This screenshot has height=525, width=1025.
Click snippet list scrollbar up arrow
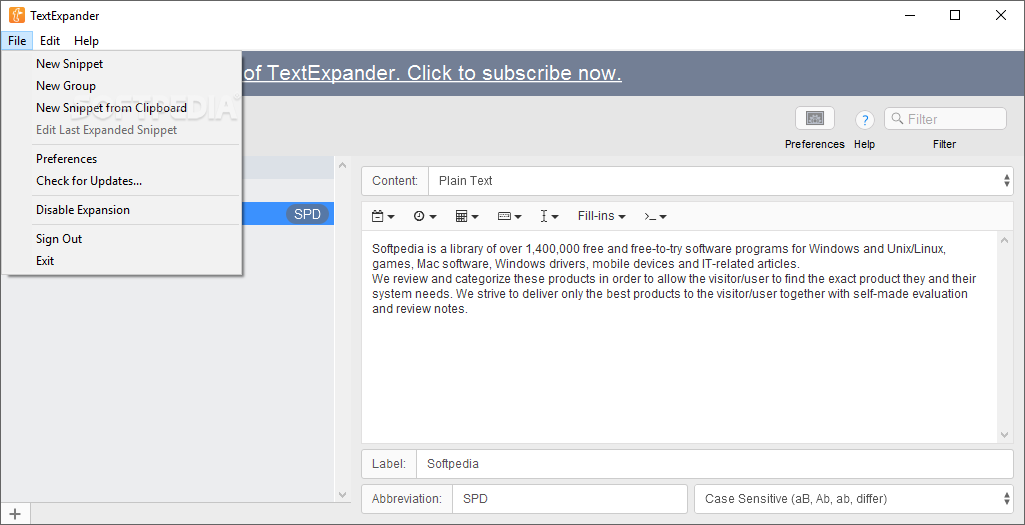coord(343,166)
